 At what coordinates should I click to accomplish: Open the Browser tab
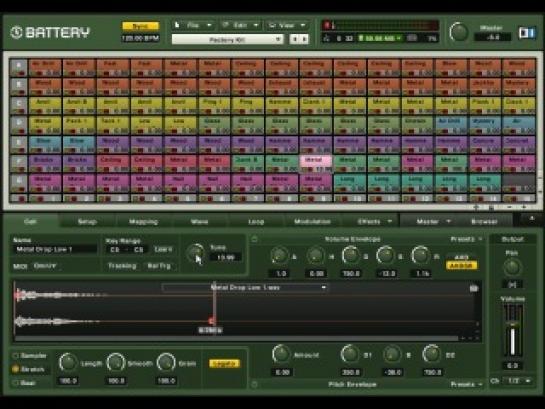coord(484,221)
